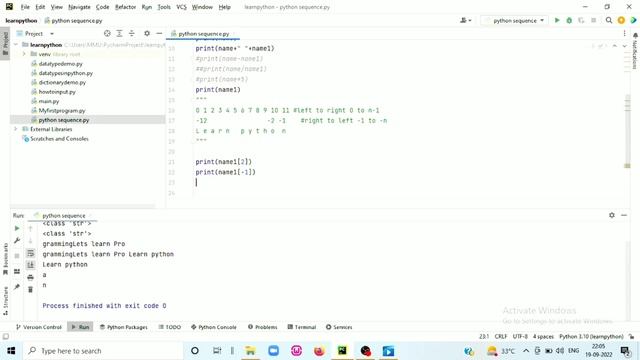Screen dimensions: 640x360
Task: Click the CRLF line separator in status bar
Action: click(x=501, y=337)
